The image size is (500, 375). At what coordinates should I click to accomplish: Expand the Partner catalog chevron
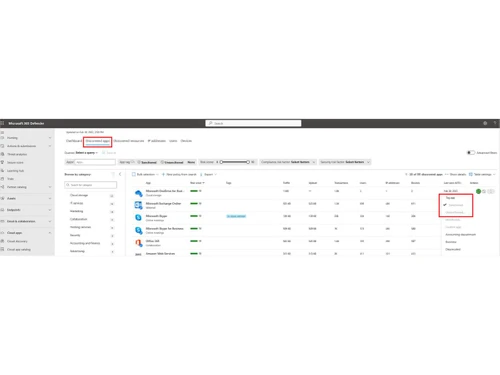[50, 187]
